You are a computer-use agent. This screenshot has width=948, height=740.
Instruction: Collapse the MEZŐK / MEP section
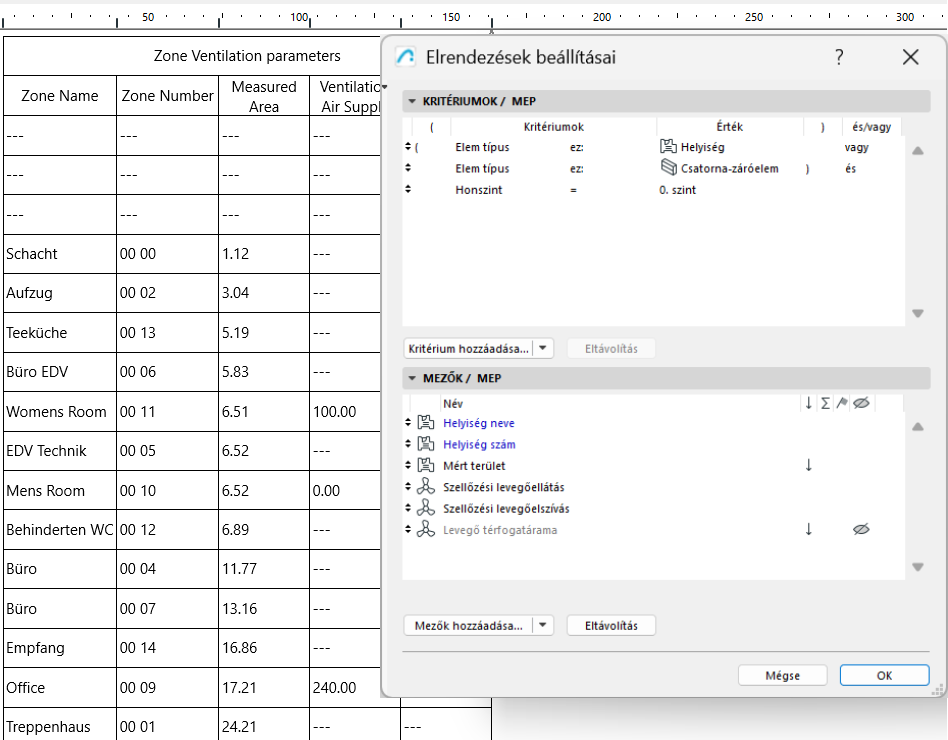point(411,378)
